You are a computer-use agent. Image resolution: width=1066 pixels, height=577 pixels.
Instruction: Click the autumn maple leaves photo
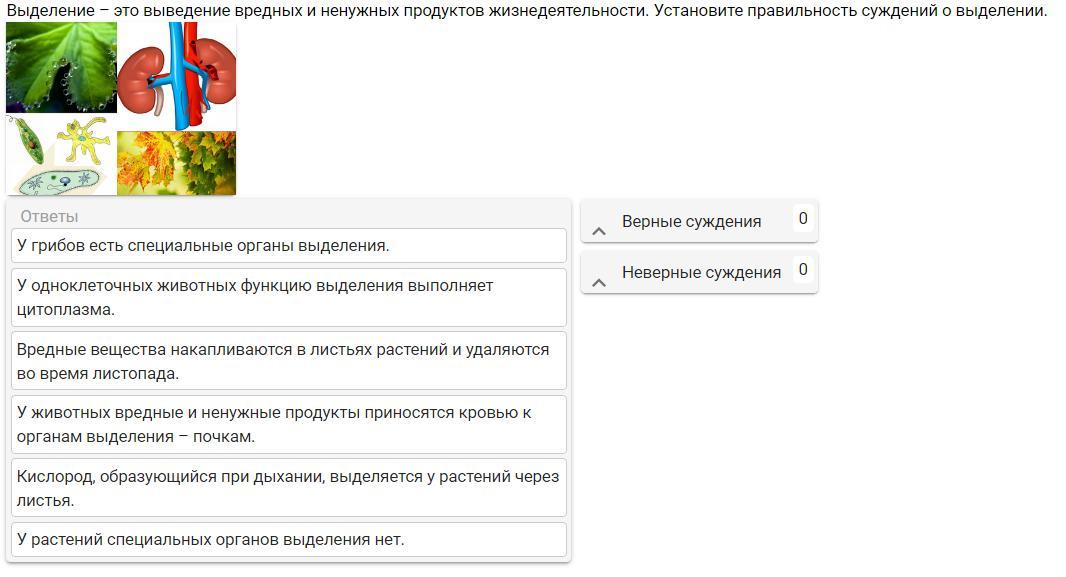click(177, 163)
